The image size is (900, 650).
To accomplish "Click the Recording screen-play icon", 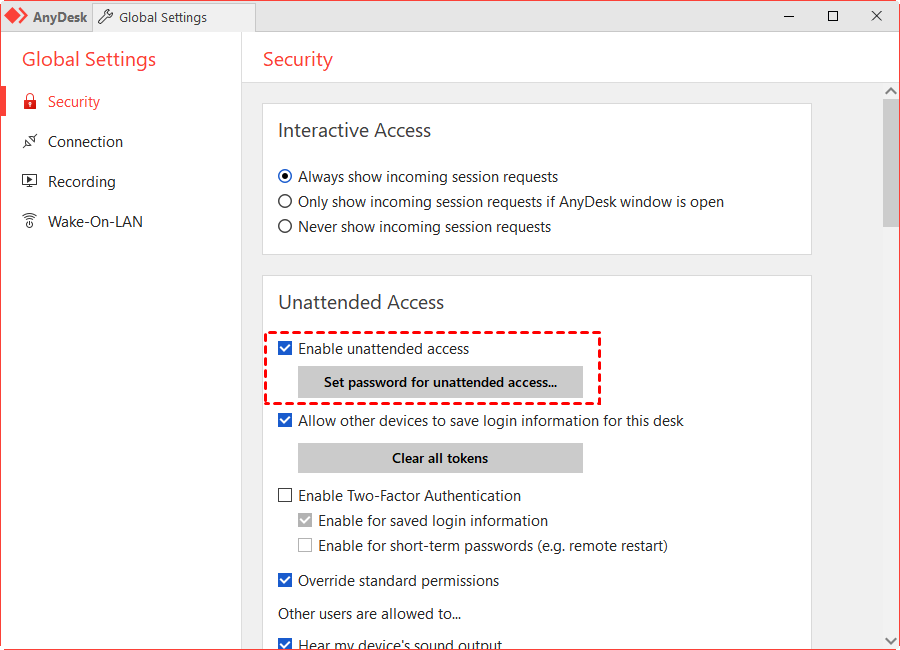I will pyautogui.click(x=29, y=181).
